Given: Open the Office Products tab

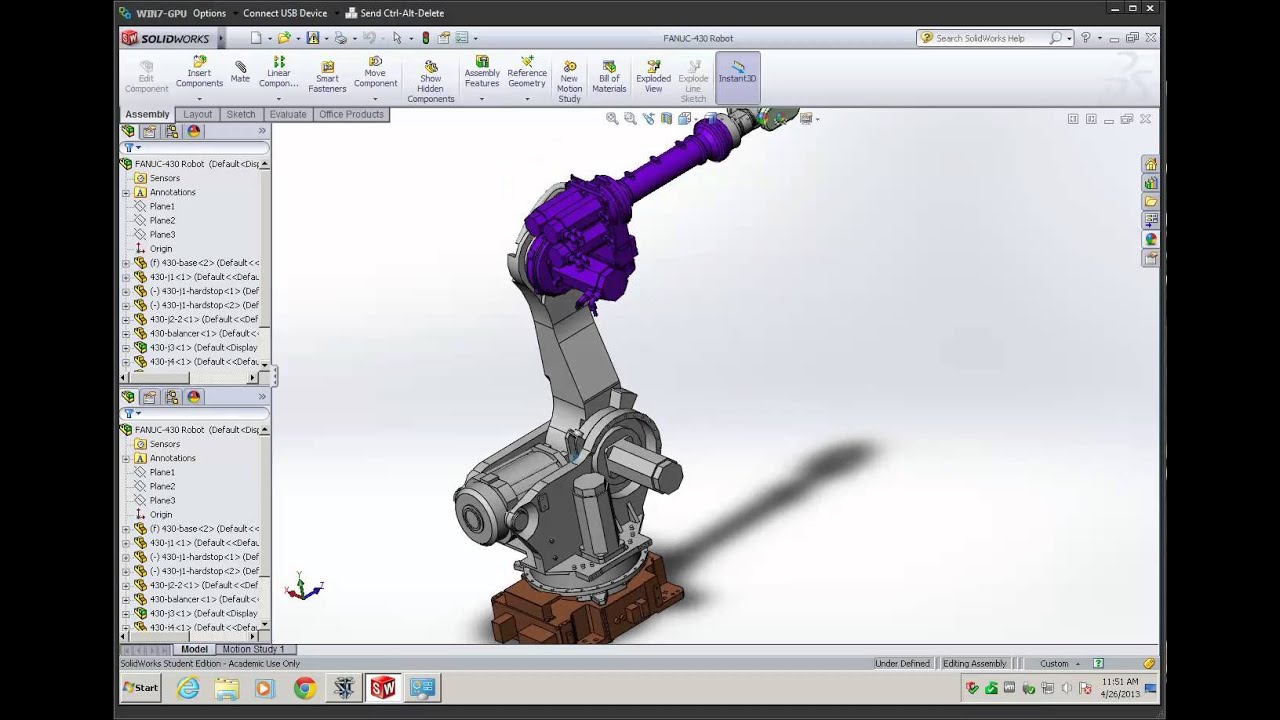Looking at the screenshot, I should coord(351,114).
